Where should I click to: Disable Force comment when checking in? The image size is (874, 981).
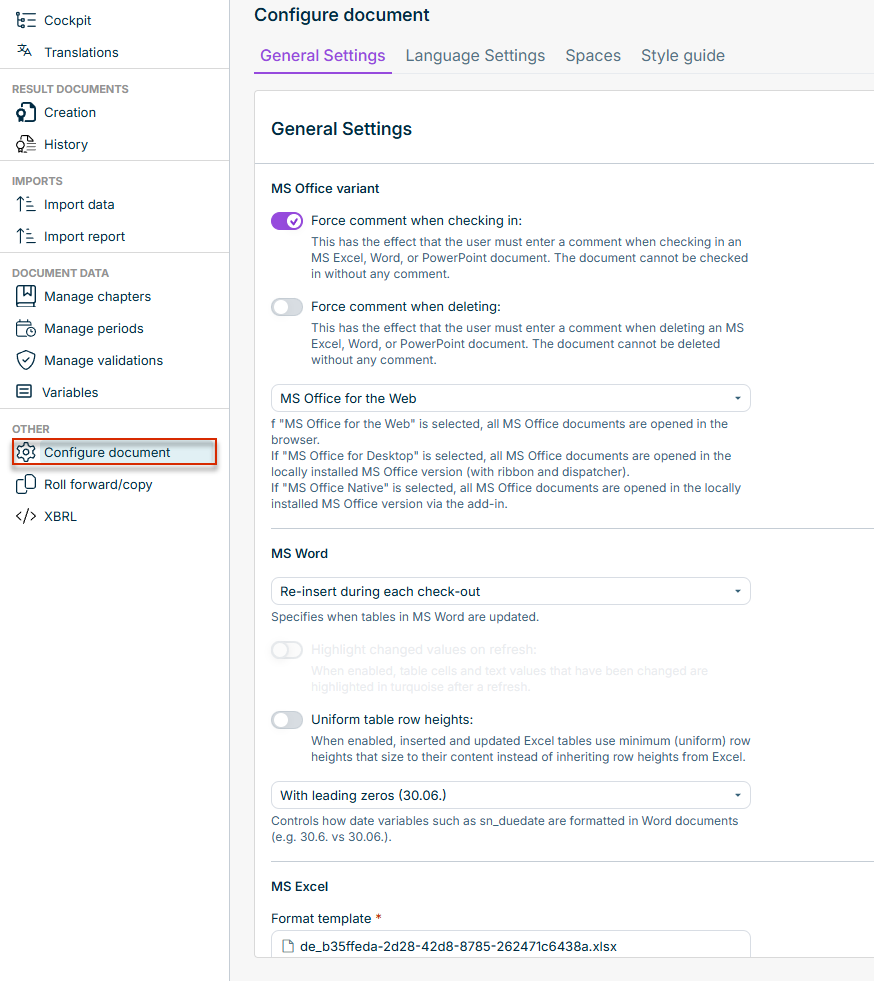coord(287,221)
